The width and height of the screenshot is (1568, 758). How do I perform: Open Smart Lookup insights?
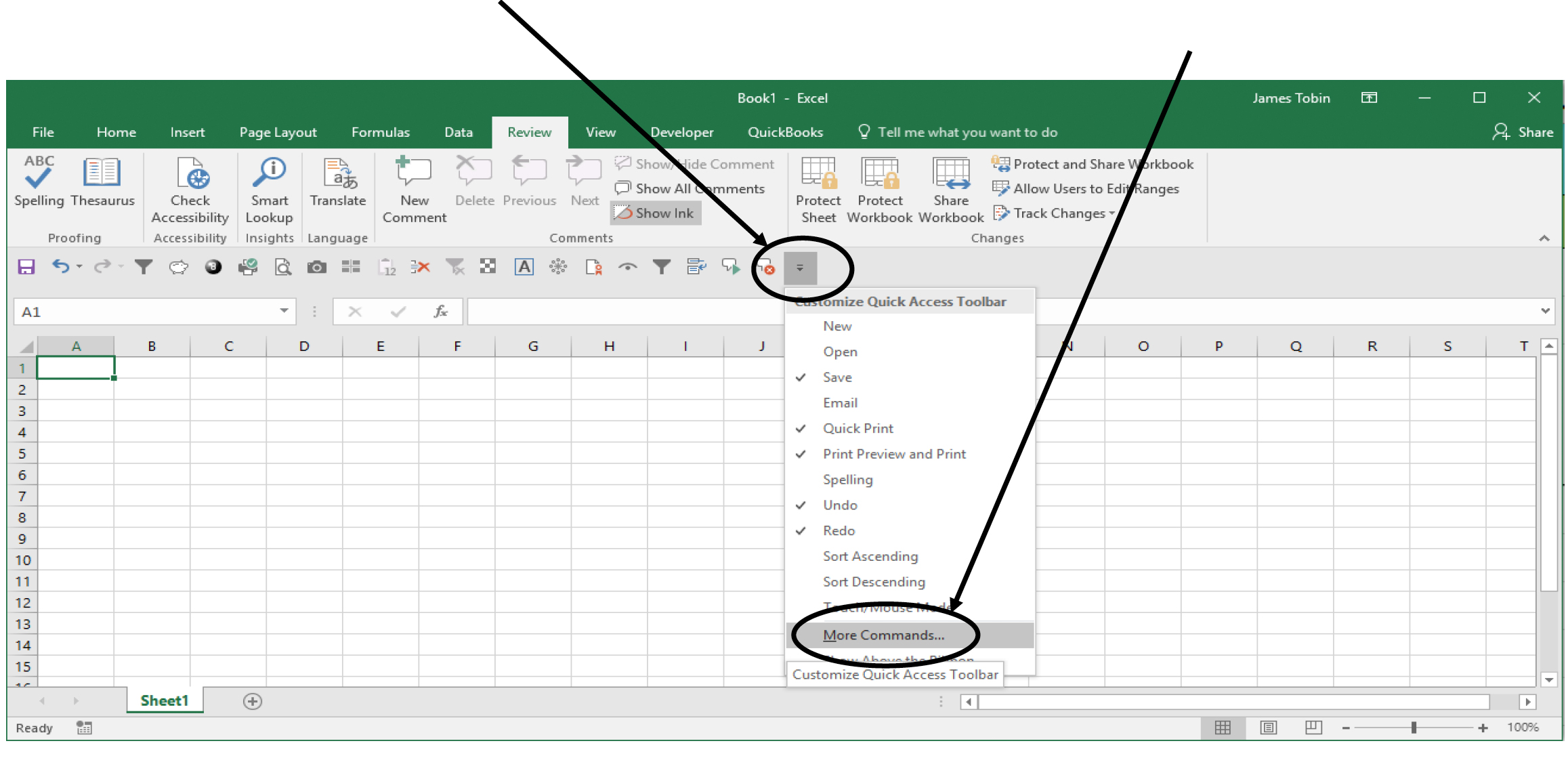tap(270, 190)
